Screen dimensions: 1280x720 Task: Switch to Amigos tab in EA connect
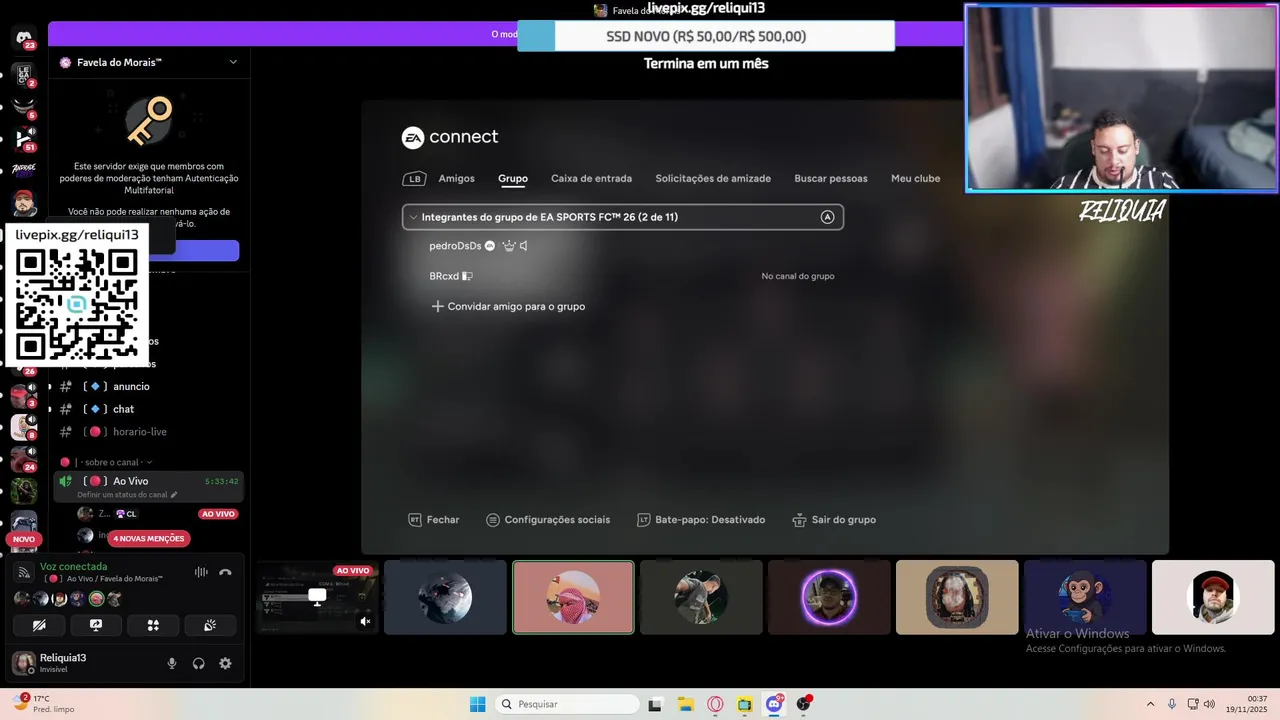(456, 178)
